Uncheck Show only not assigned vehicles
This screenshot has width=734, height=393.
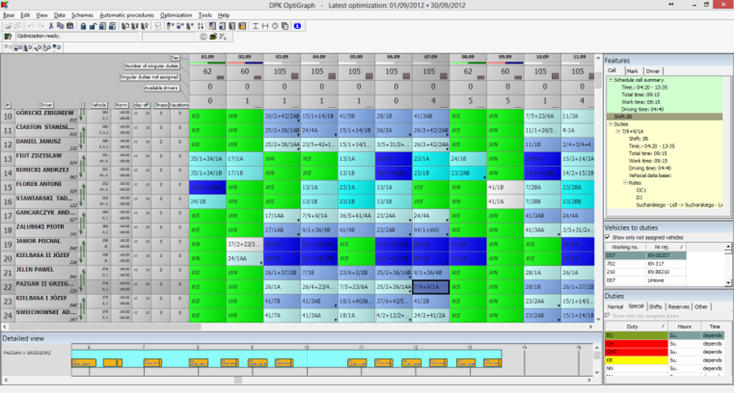[608, 237]
